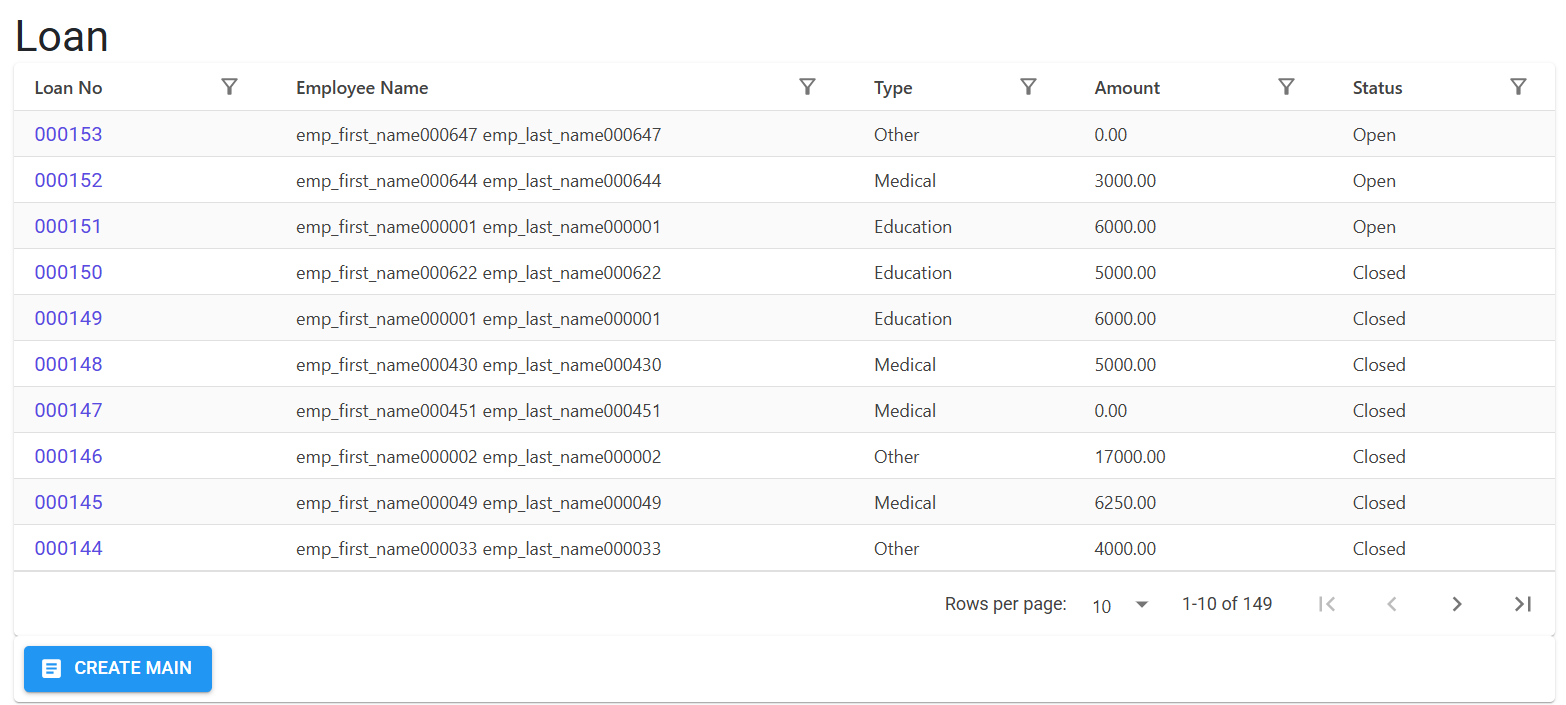Go to first page of loans
Screen dimensions: 1566x705
coord(1327,604)
